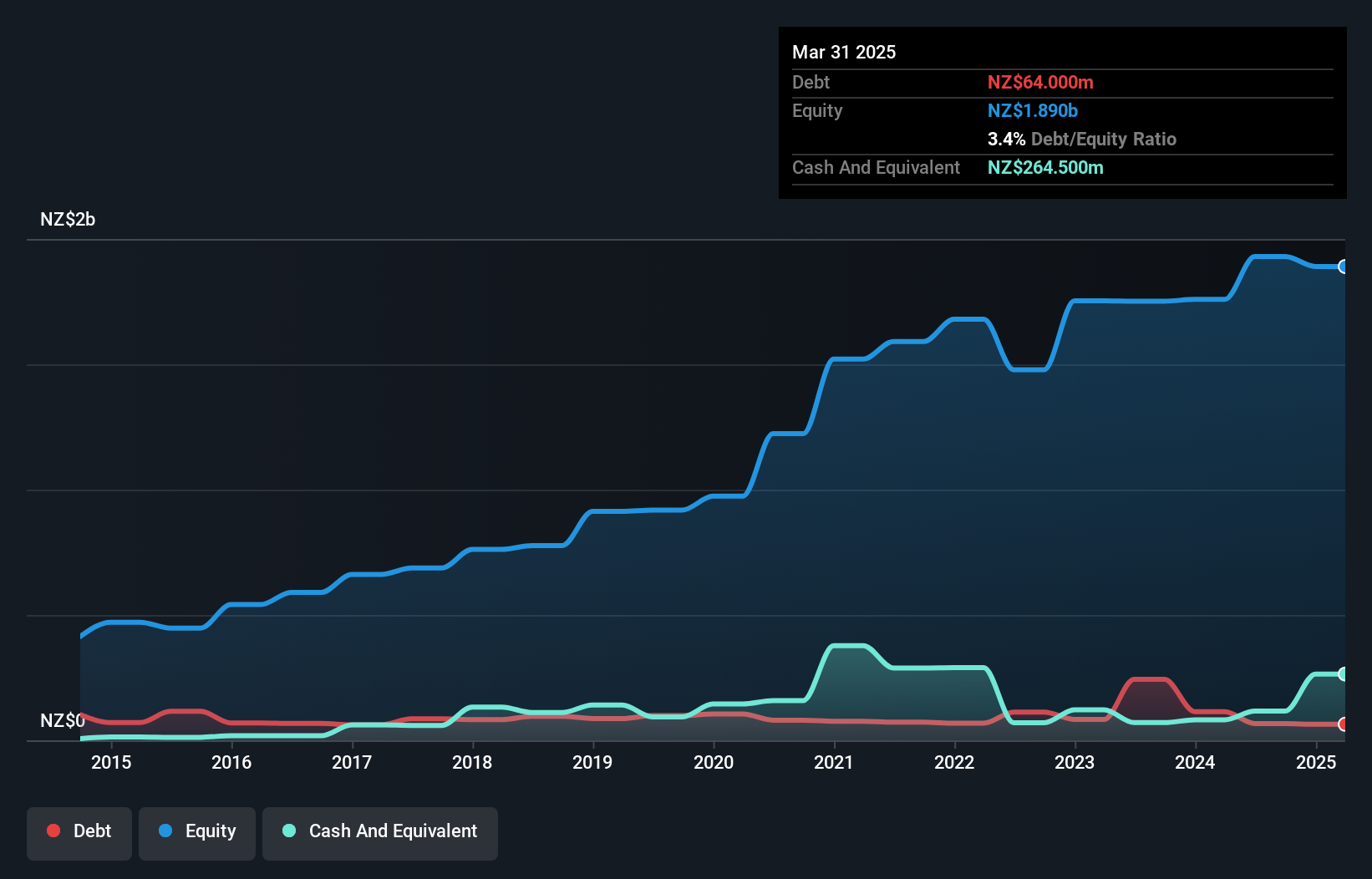Click the NZ$0 y-axis label
This screenshot has height=879, width=1372.
pos(63,720)
